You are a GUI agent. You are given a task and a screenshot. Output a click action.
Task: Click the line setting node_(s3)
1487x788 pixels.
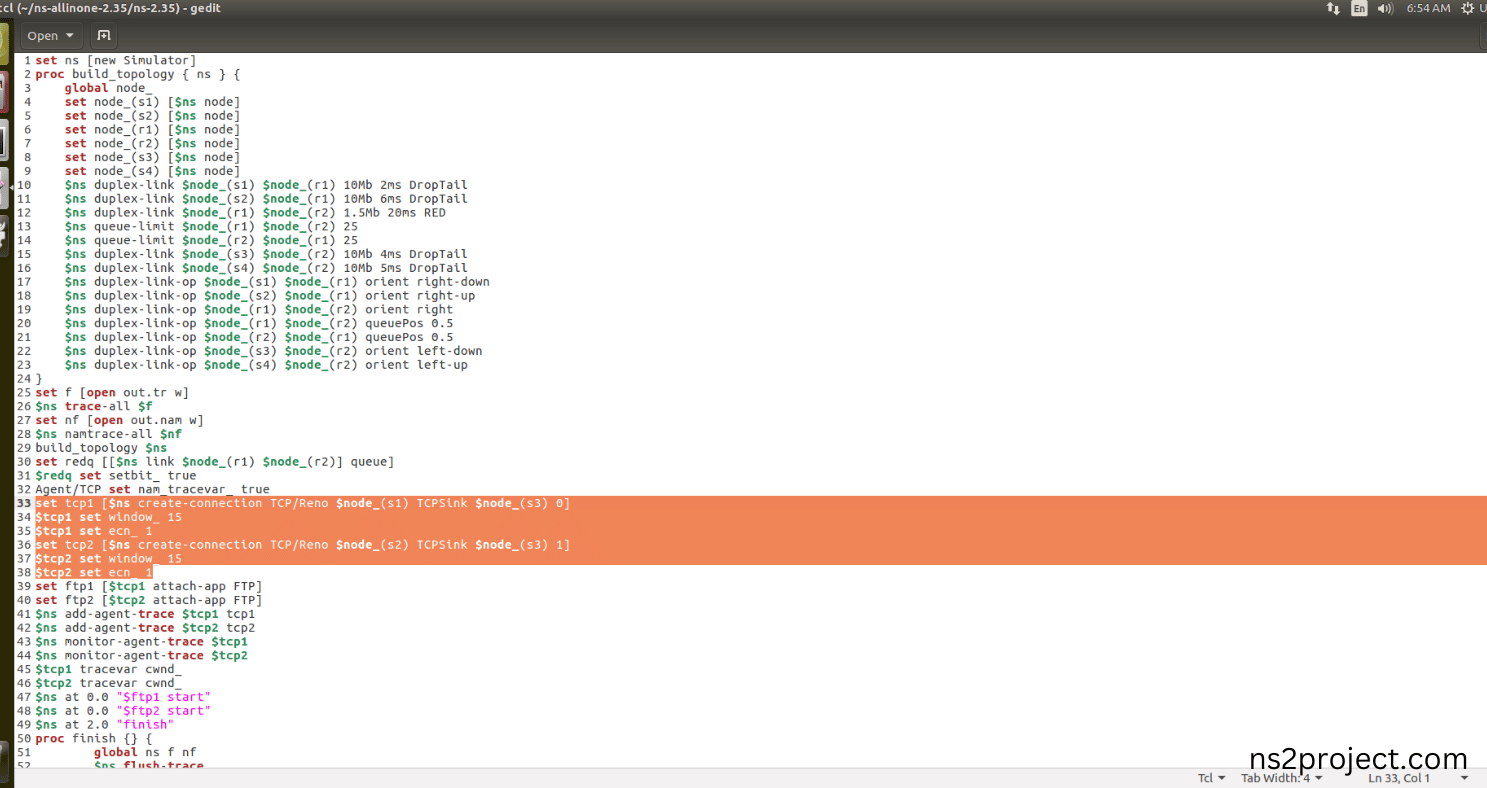pos(152,157)
